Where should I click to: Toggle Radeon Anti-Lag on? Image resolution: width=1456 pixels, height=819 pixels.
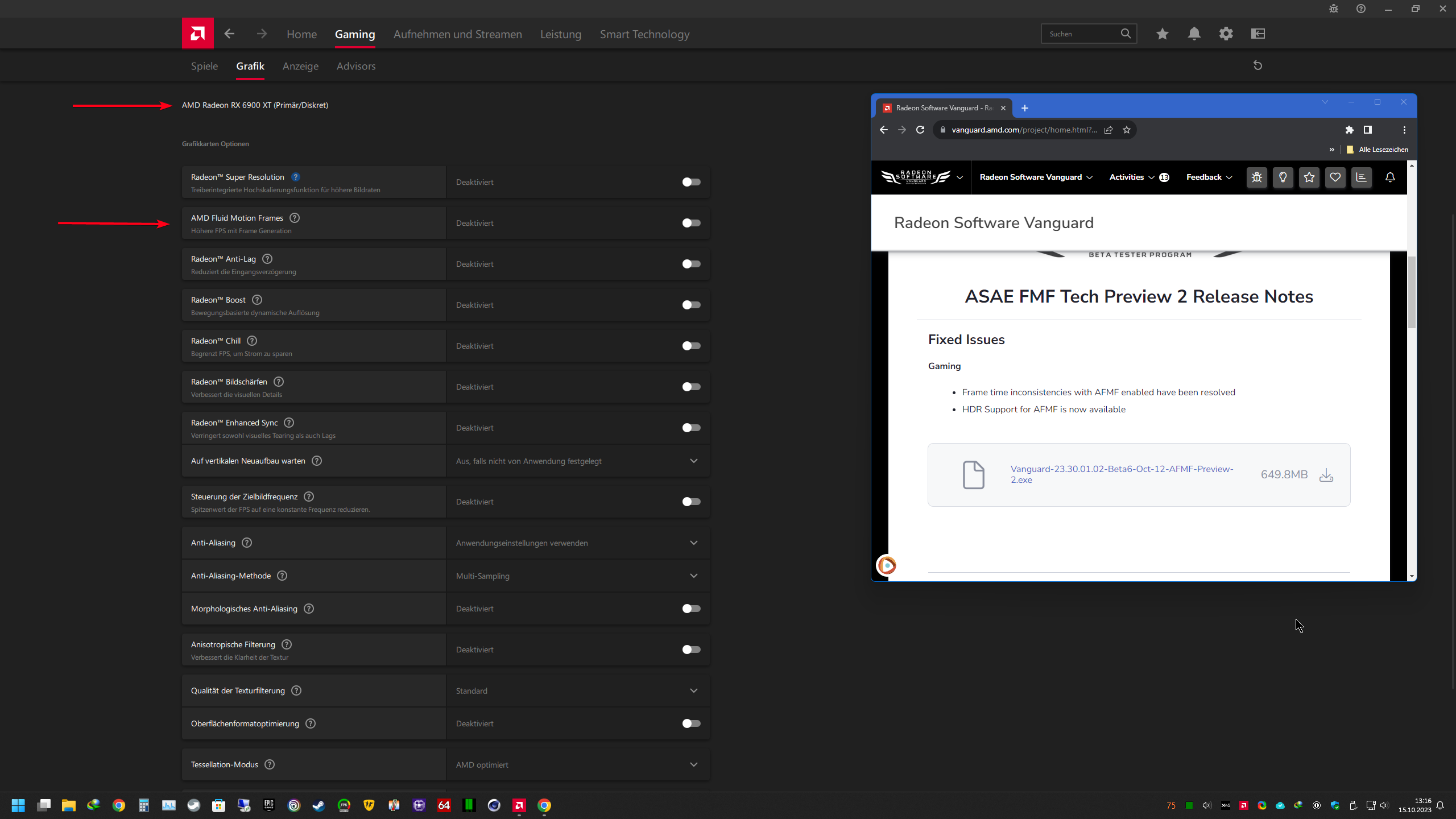[x=691, y=264]
